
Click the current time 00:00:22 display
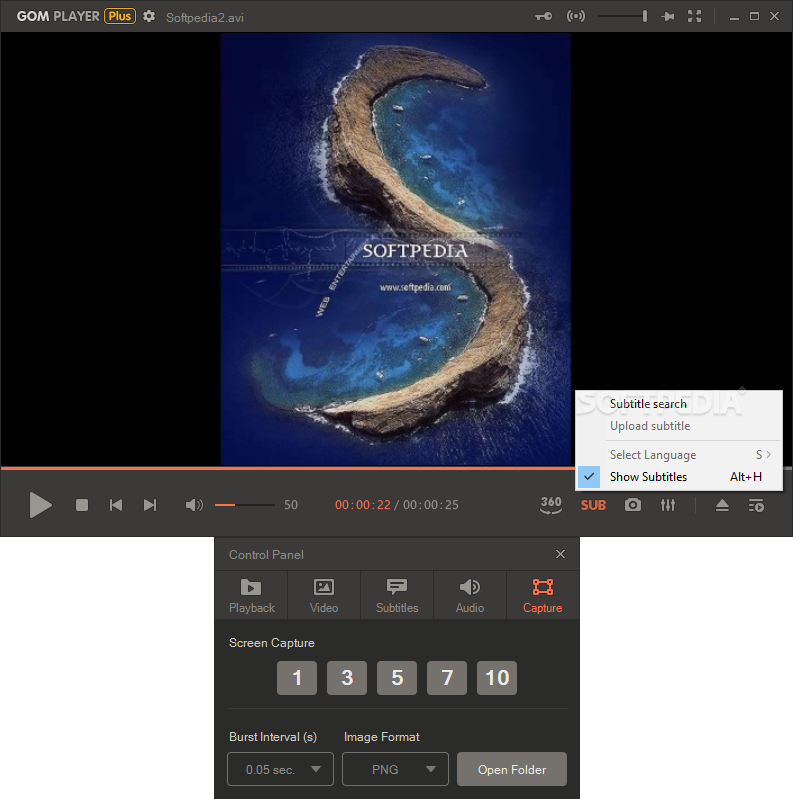pyautogui.click(x=363, y=505)
